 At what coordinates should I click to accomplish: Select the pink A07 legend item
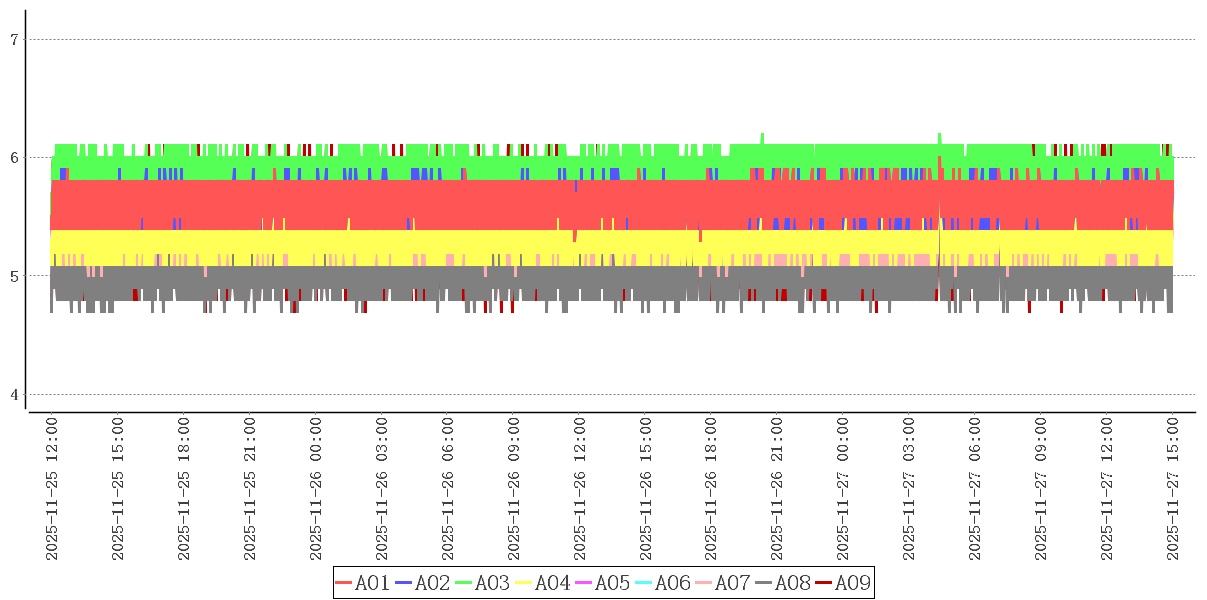723,583
